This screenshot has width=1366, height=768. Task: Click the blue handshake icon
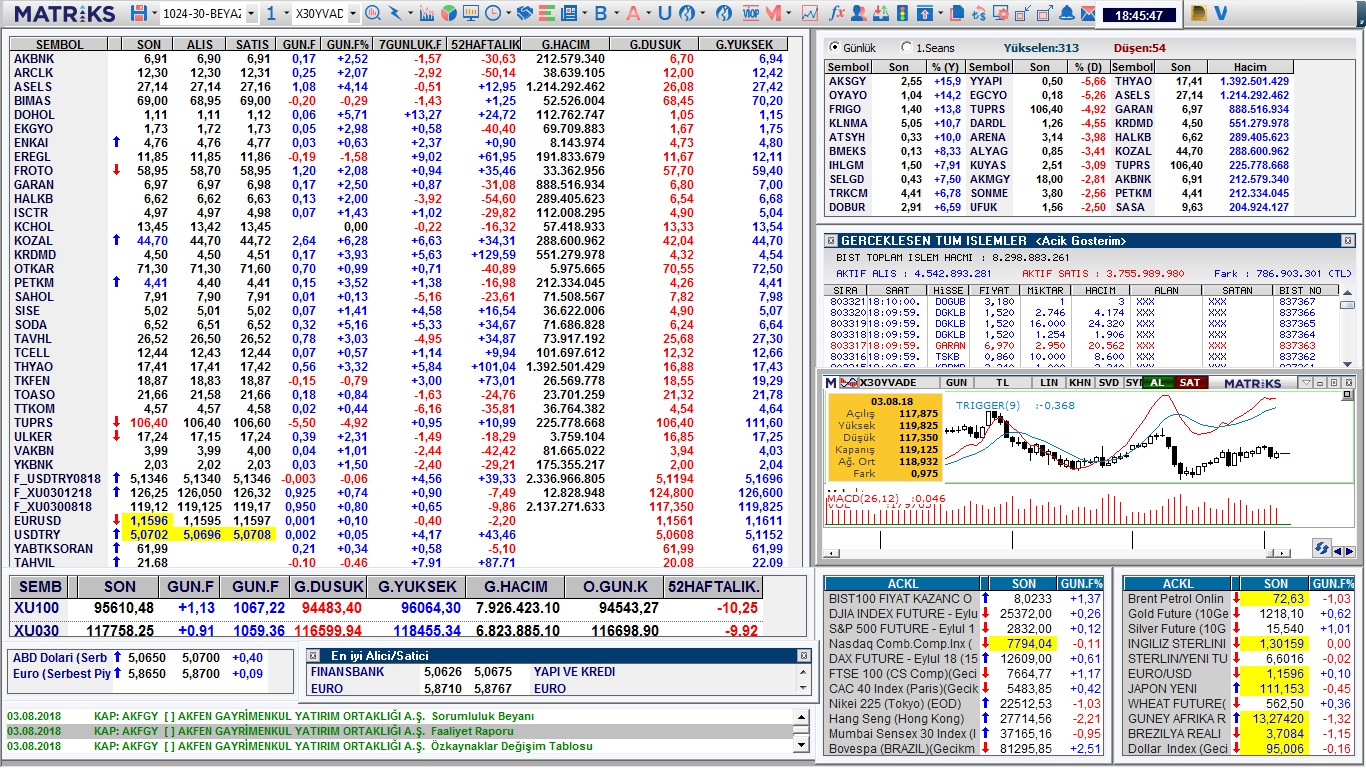tap(524, 14)
